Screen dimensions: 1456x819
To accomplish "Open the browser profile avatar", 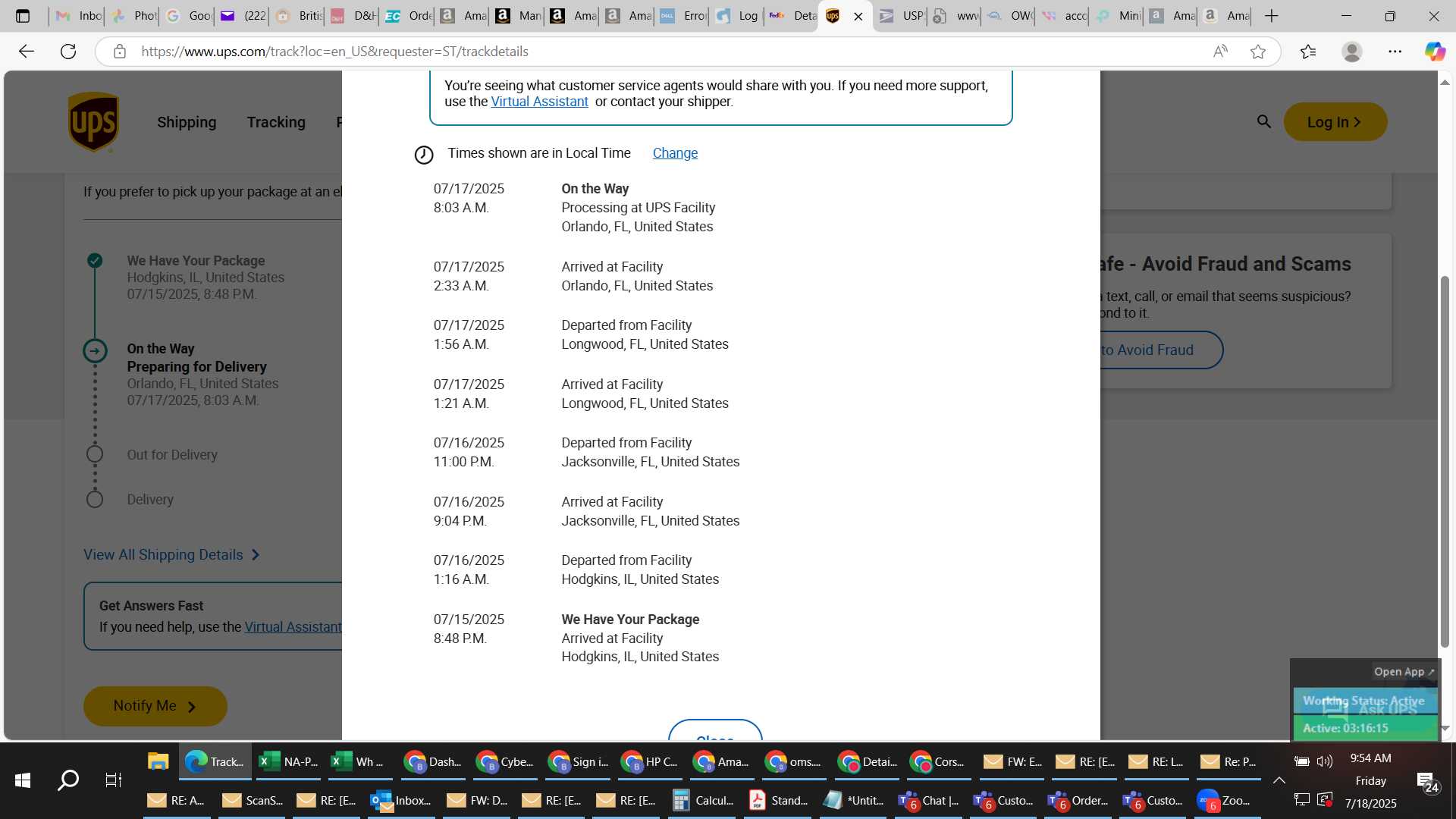I will coord(1351,52).
